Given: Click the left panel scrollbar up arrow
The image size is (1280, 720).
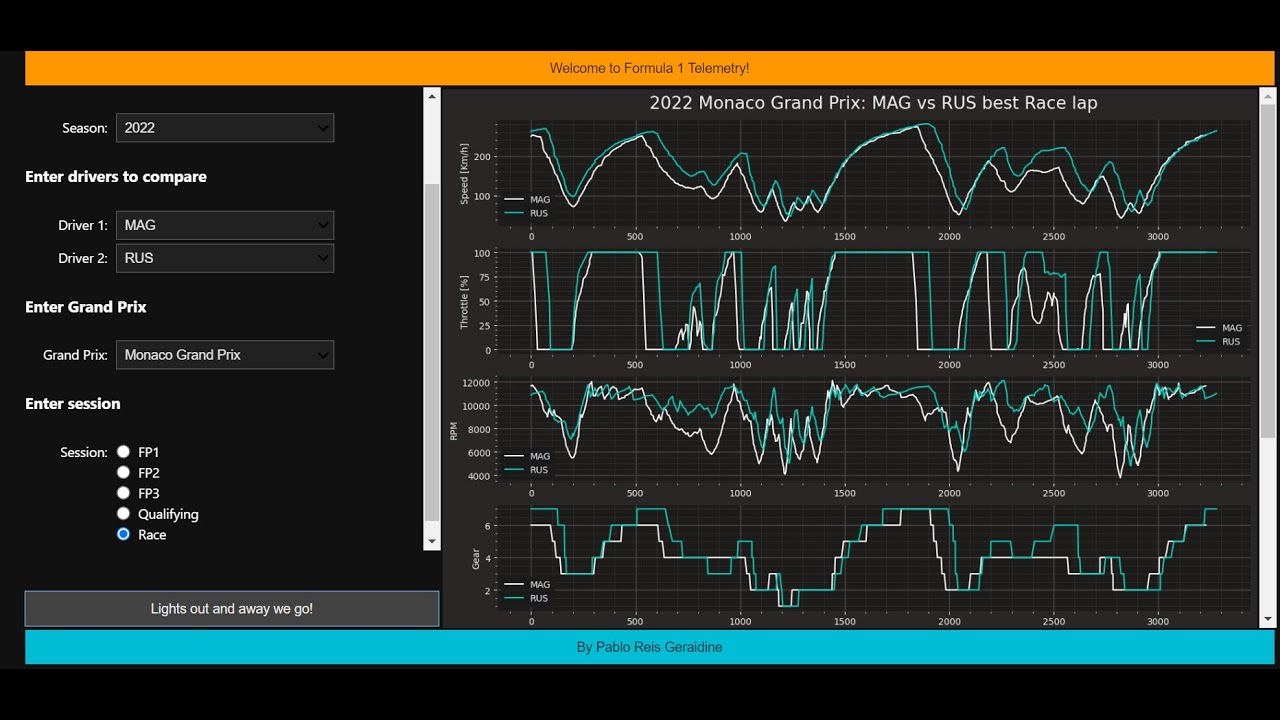Looking at the screenshot, I should 432,96.
